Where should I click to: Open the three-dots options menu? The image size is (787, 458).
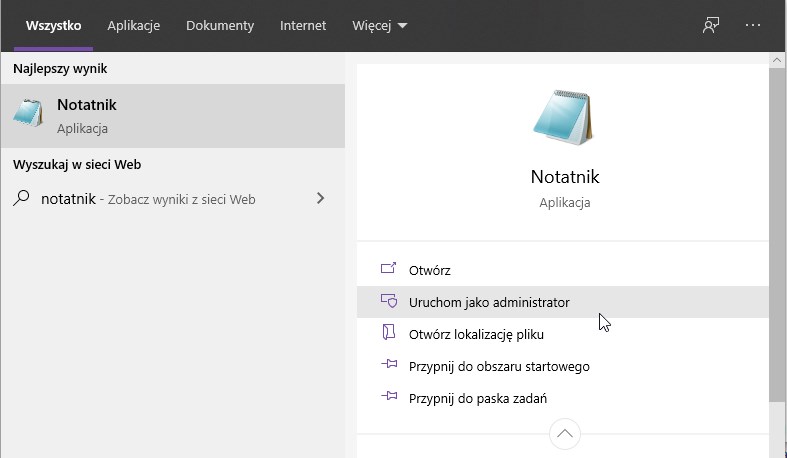pos(753,25)
